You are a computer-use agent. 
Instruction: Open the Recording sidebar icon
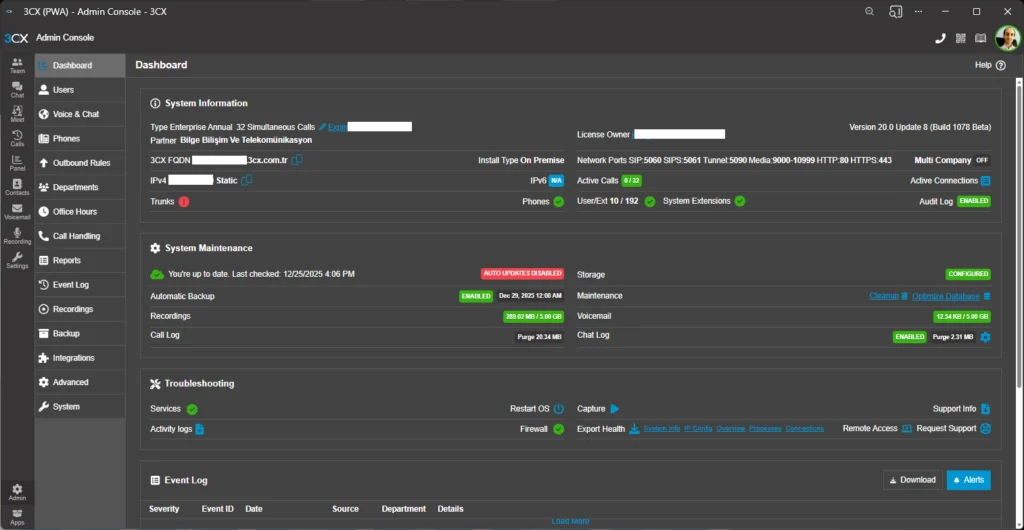(17, 236)
